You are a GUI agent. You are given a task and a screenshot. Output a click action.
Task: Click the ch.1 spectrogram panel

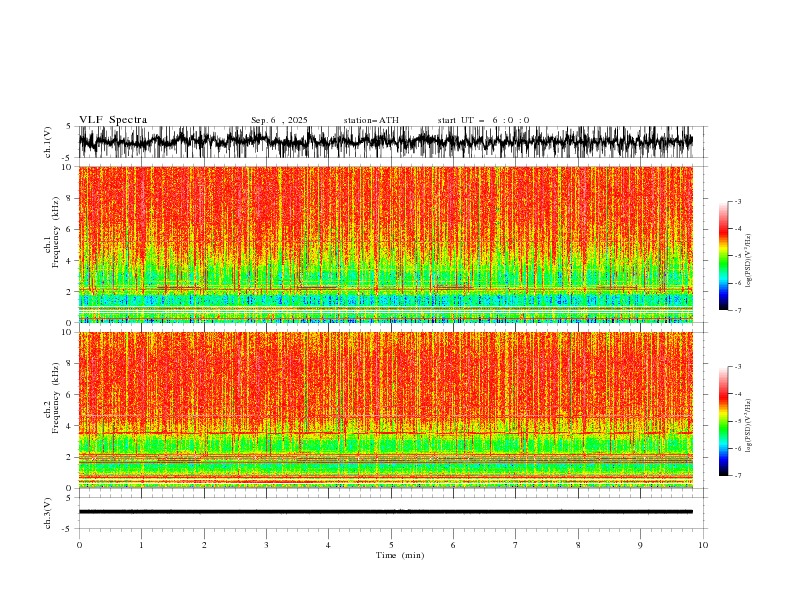click(x=385, y=244)
